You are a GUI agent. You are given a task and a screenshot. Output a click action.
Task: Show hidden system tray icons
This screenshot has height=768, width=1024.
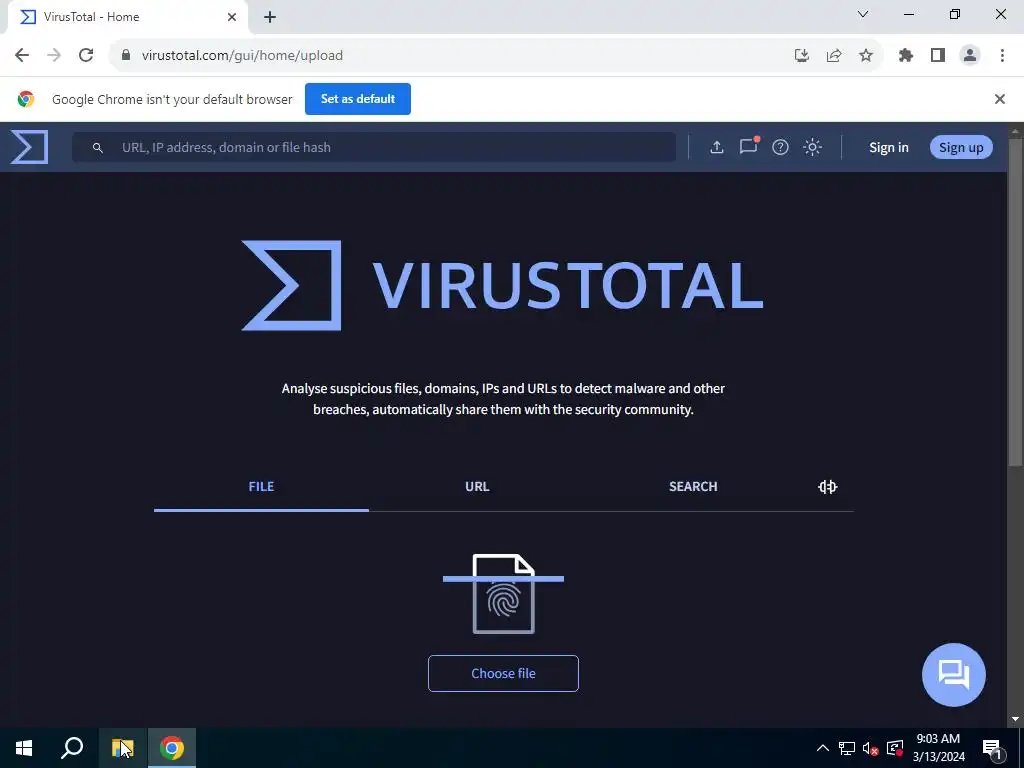pyautogui.click(x=823, y=748)
